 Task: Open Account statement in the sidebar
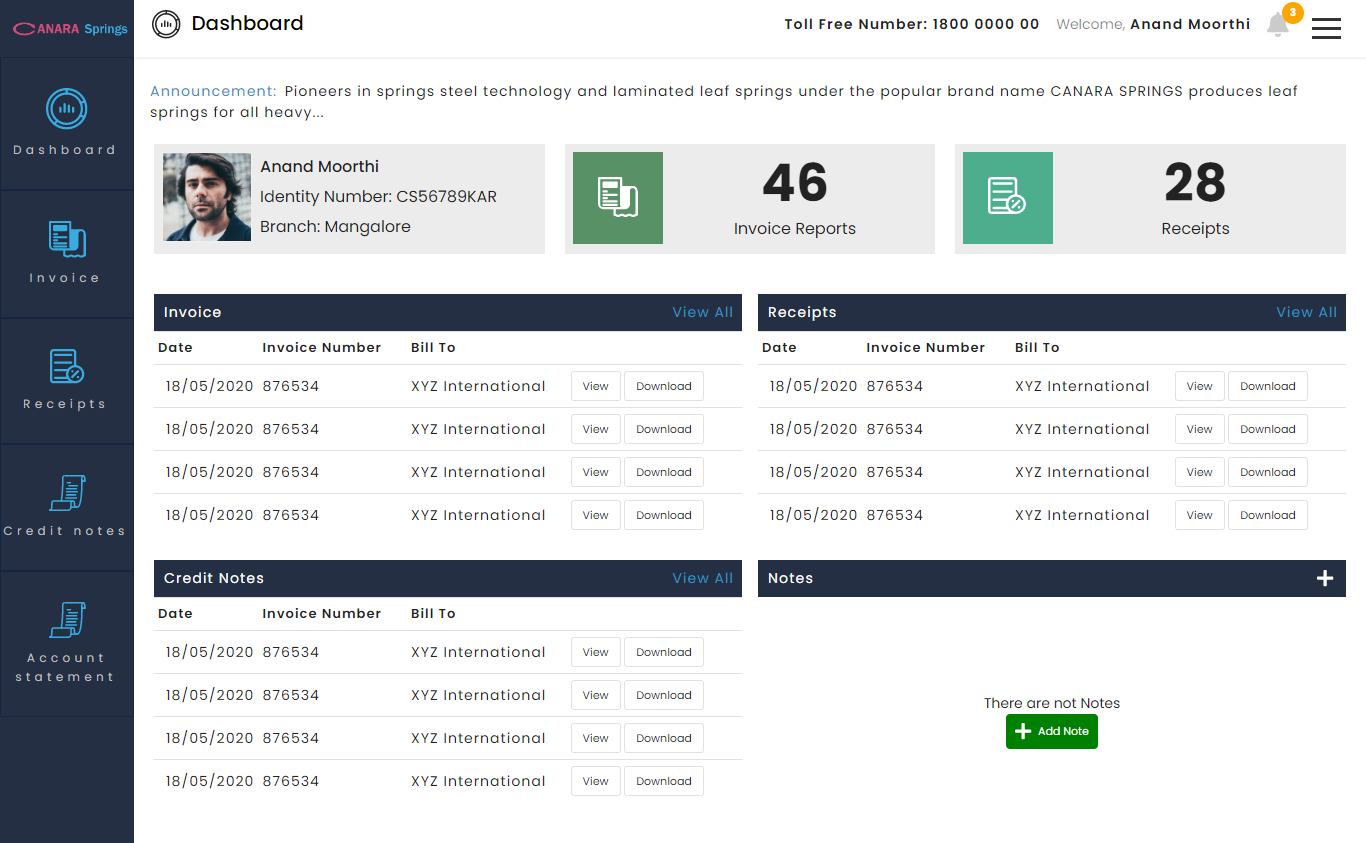click(67, 620)
